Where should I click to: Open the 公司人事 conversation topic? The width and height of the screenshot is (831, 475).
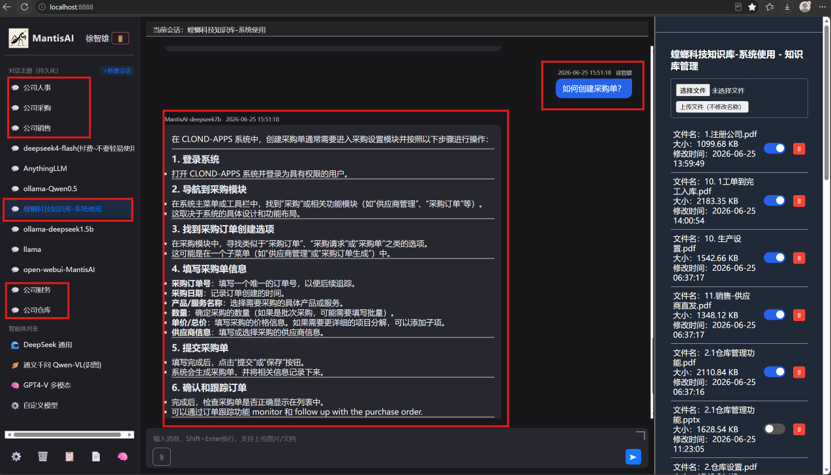click(37, 87)
